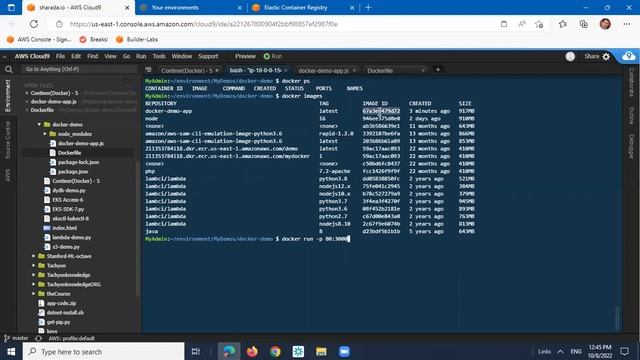Open the AWS Console bookmark
The width and height of the screenshot is (640, 360).
pyautogui.click(x=39, y=40)
